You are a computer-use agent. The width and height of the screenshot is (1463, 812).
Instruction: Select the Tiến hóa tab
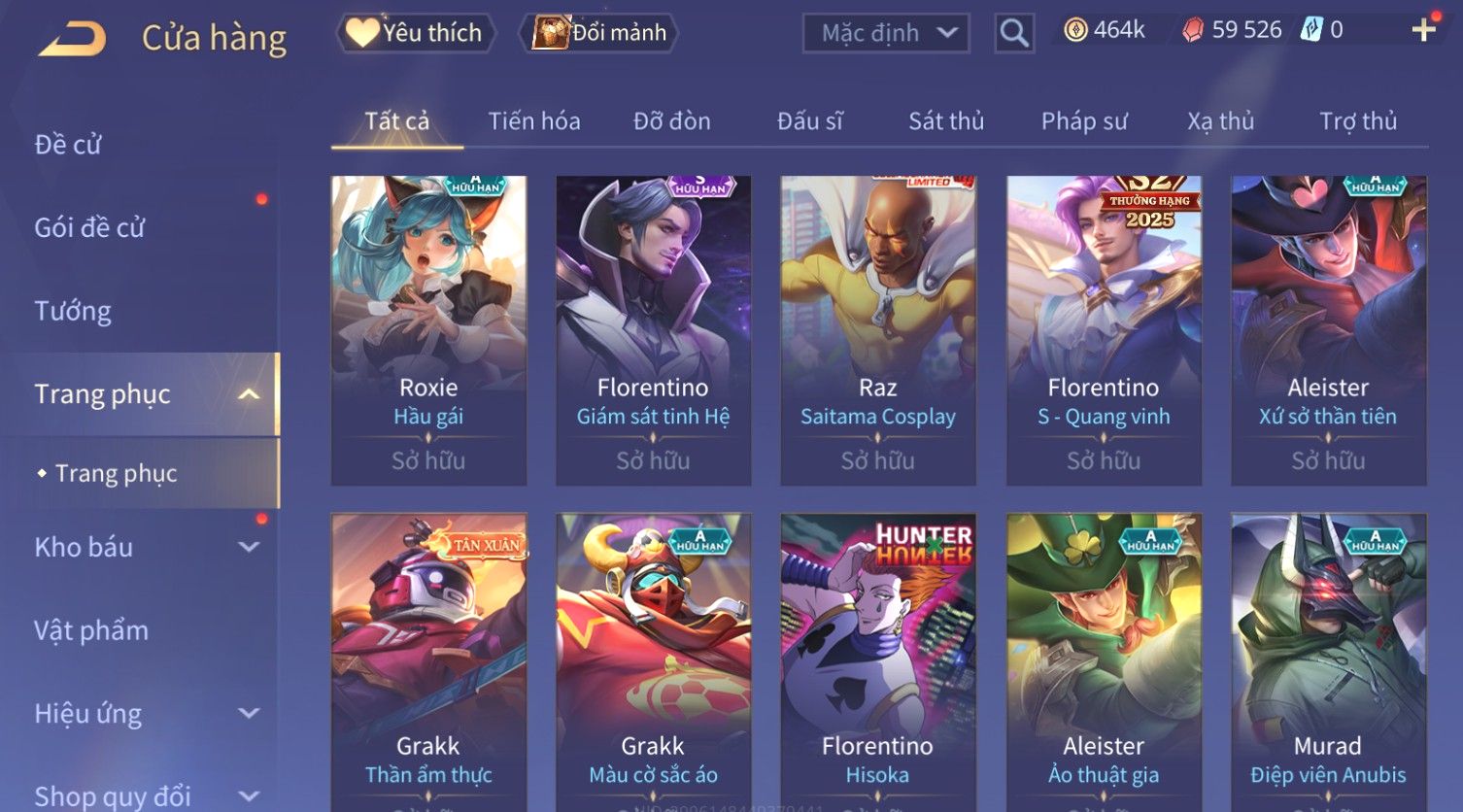pos(534,121)
